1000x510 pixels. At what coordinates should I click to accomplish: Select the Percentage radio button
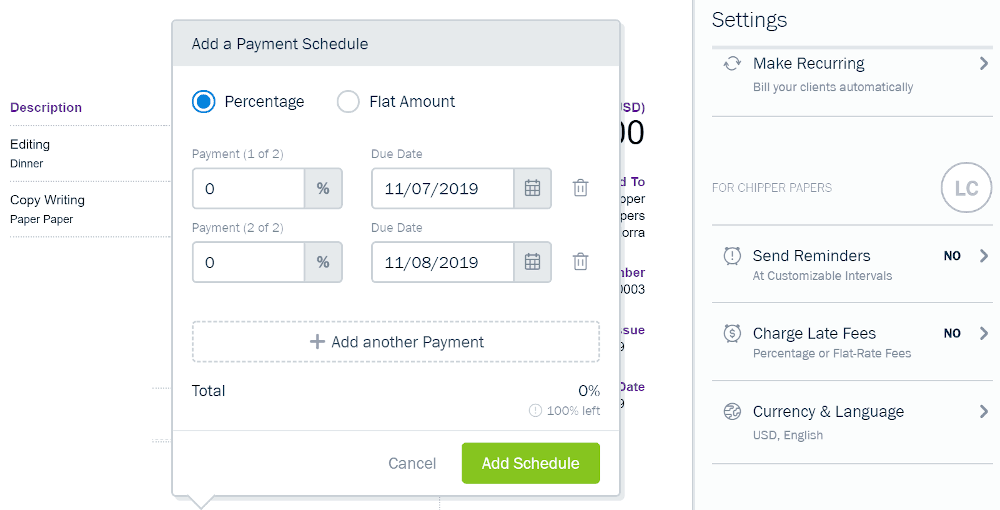click(203, 101)
